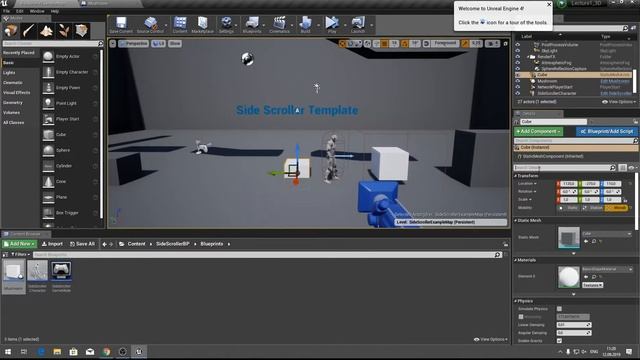
Task: Hide the SkyLight actor via eye icon
Action: pos(518,51)
